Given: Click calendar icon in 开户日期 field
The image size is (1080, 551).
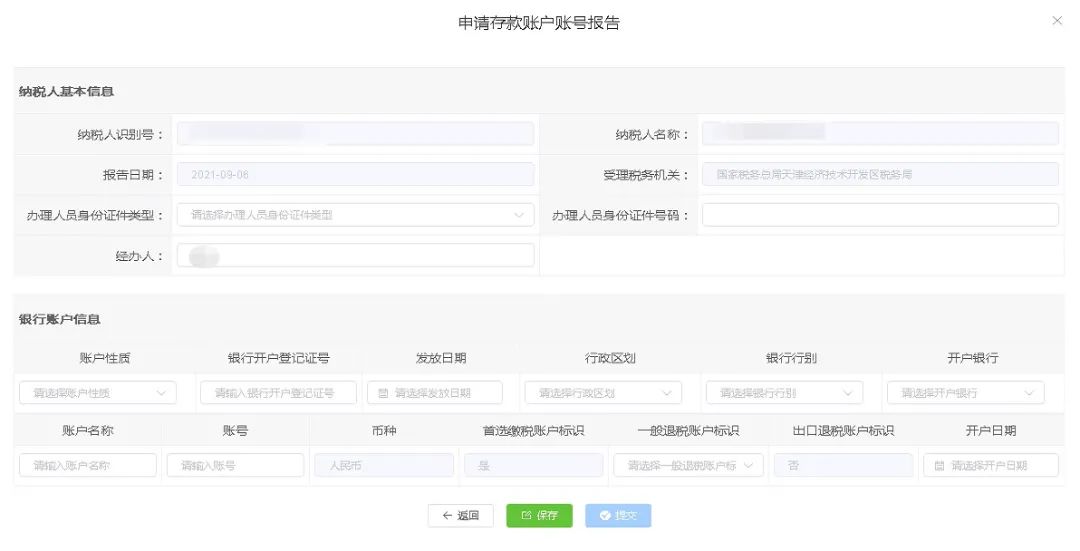Looking at the screenshot, I should tap(939, 466).
